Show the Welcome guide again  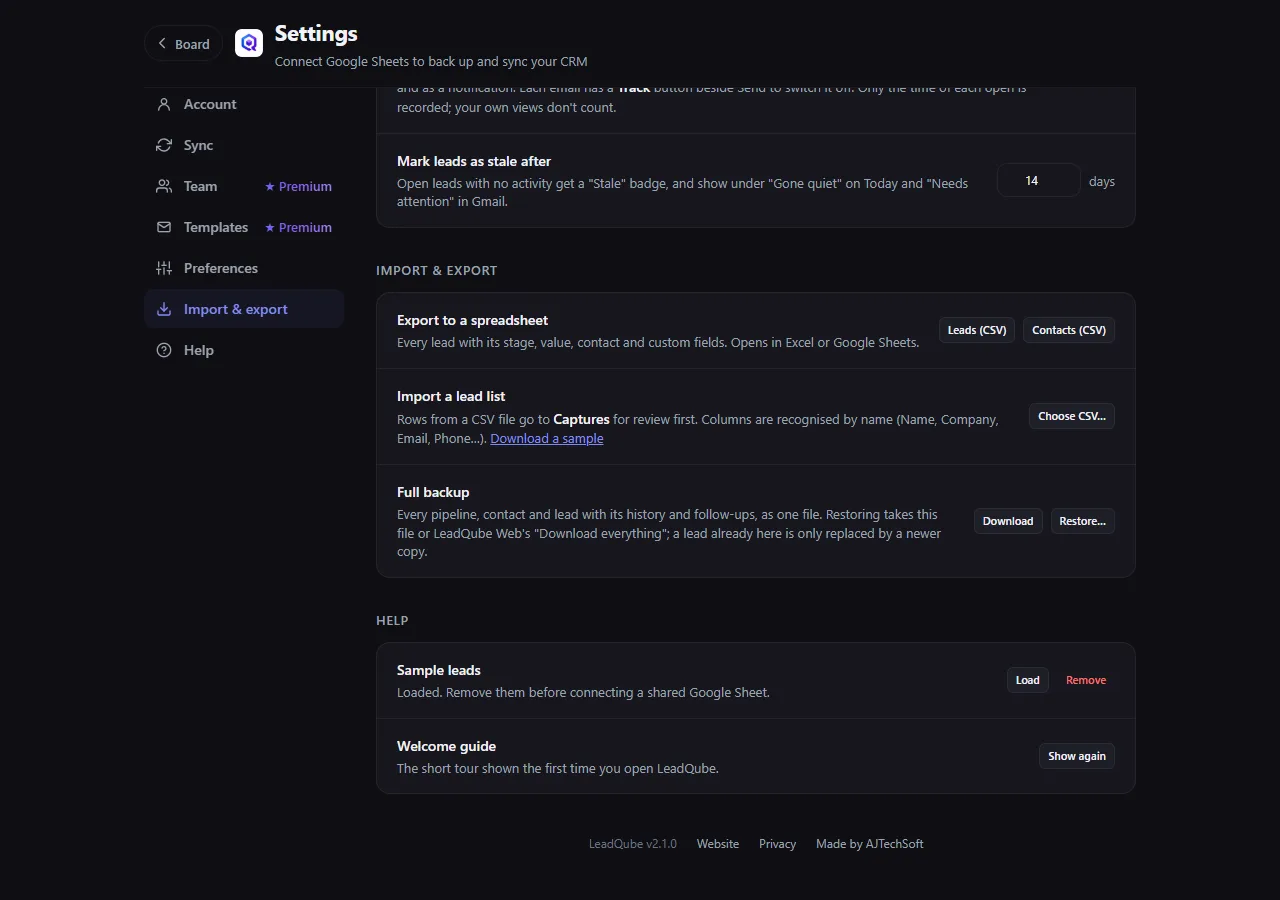(1077, 756)
